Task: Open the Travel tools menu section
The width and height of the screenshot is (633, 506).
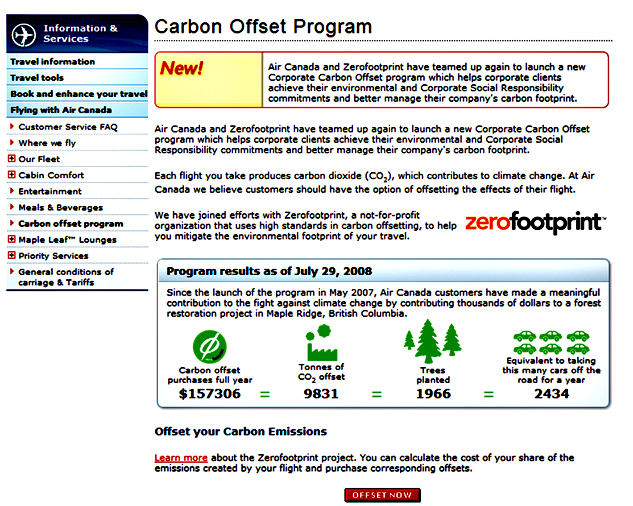Action: [x=77, y=78]
